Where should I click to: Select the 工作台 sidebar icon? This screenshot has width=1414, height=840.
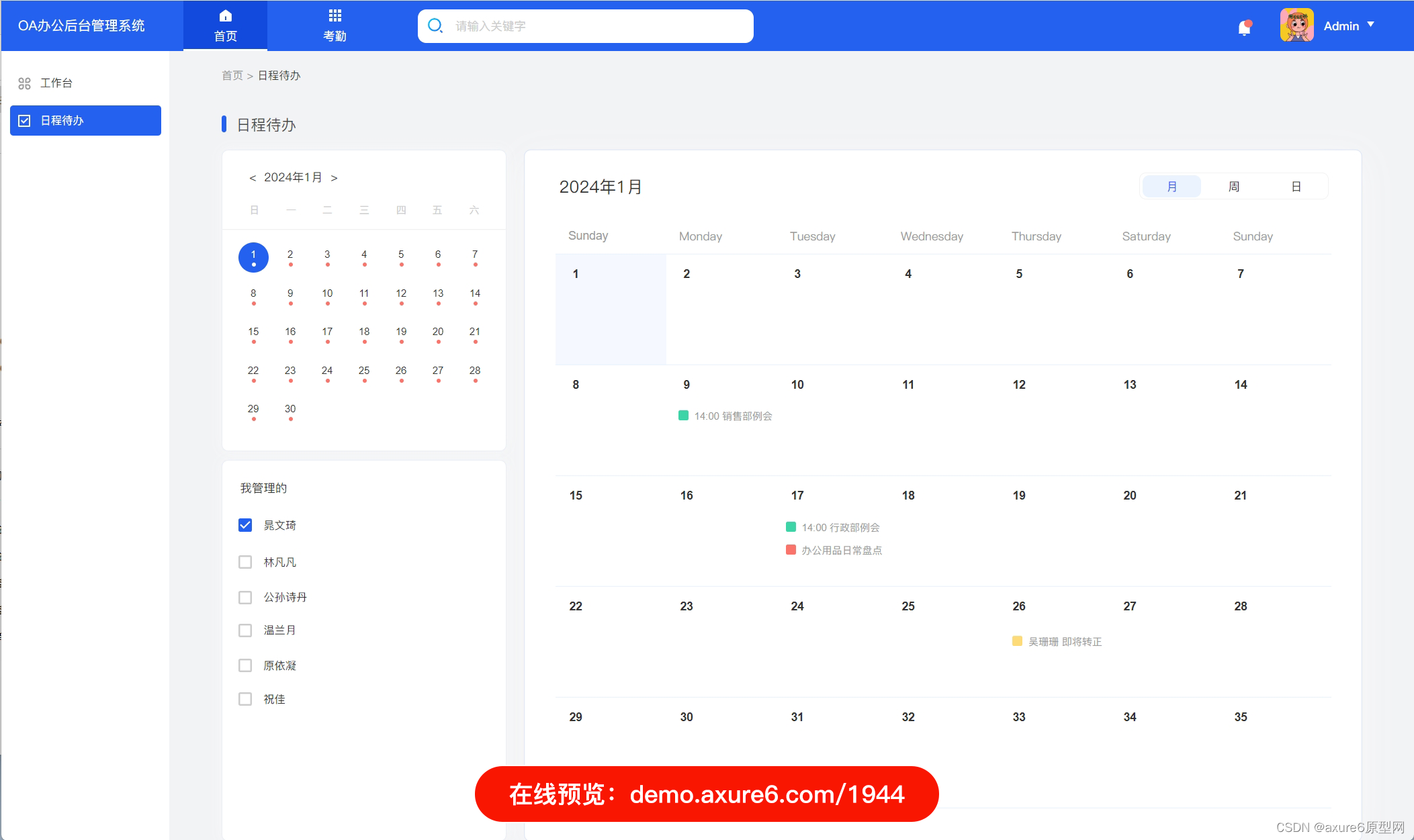click(x=26, y=83)
